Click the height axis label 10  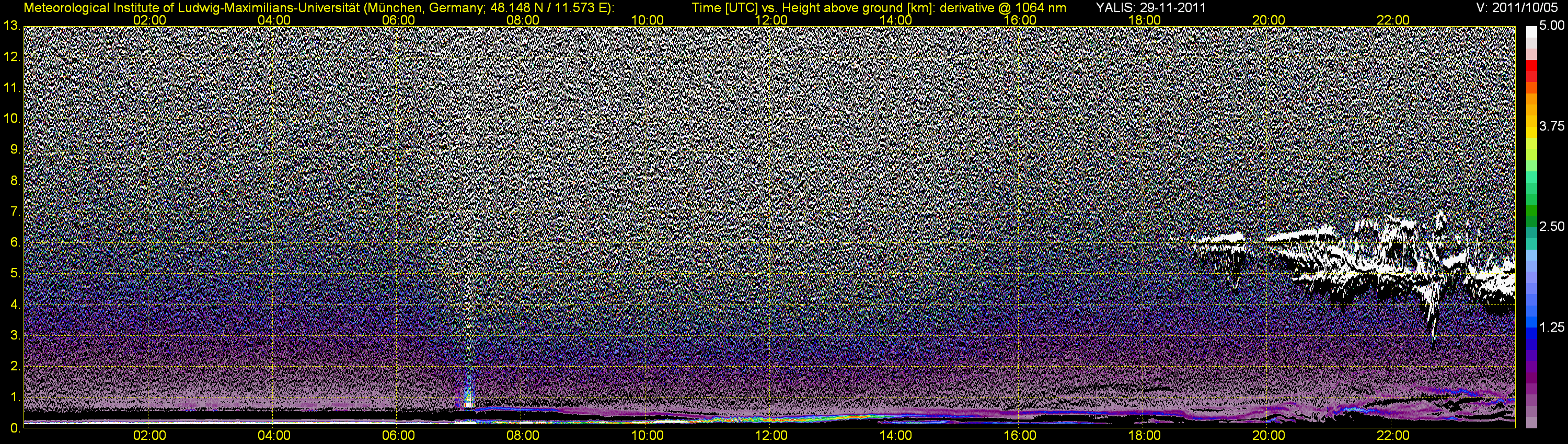(x=11, y=119)
